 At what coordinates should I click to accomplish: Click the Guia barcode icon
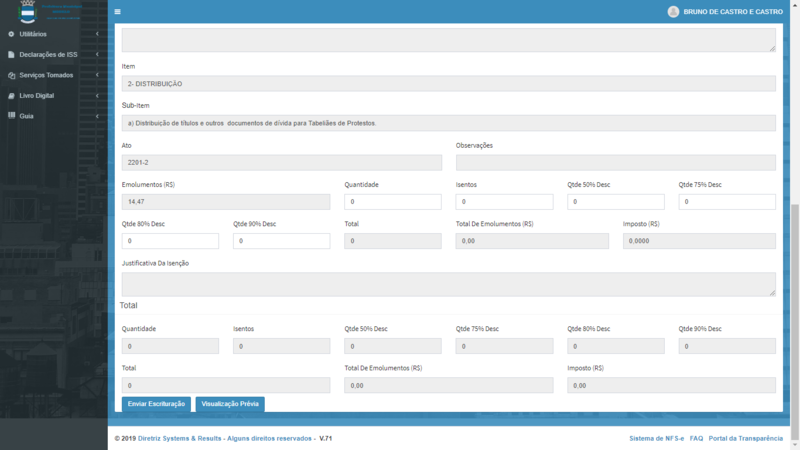tap(11, 116)
